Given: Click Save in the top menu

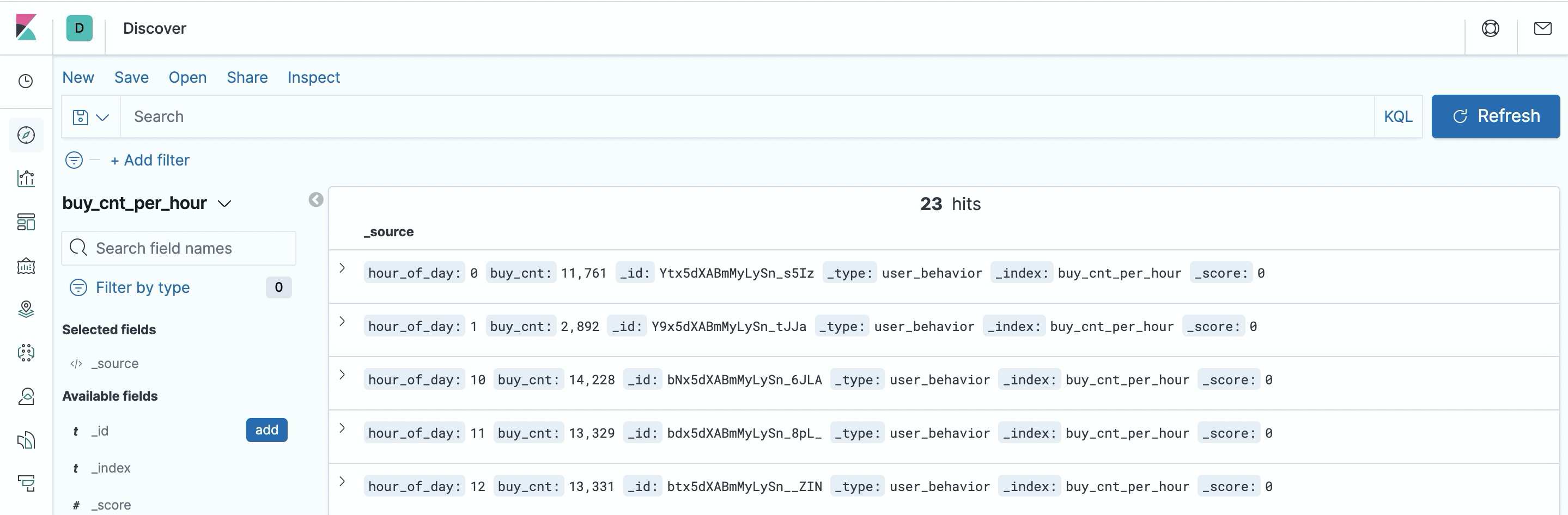Looking at the screenshot, I should pyautogui.click(x=131, y=77).
